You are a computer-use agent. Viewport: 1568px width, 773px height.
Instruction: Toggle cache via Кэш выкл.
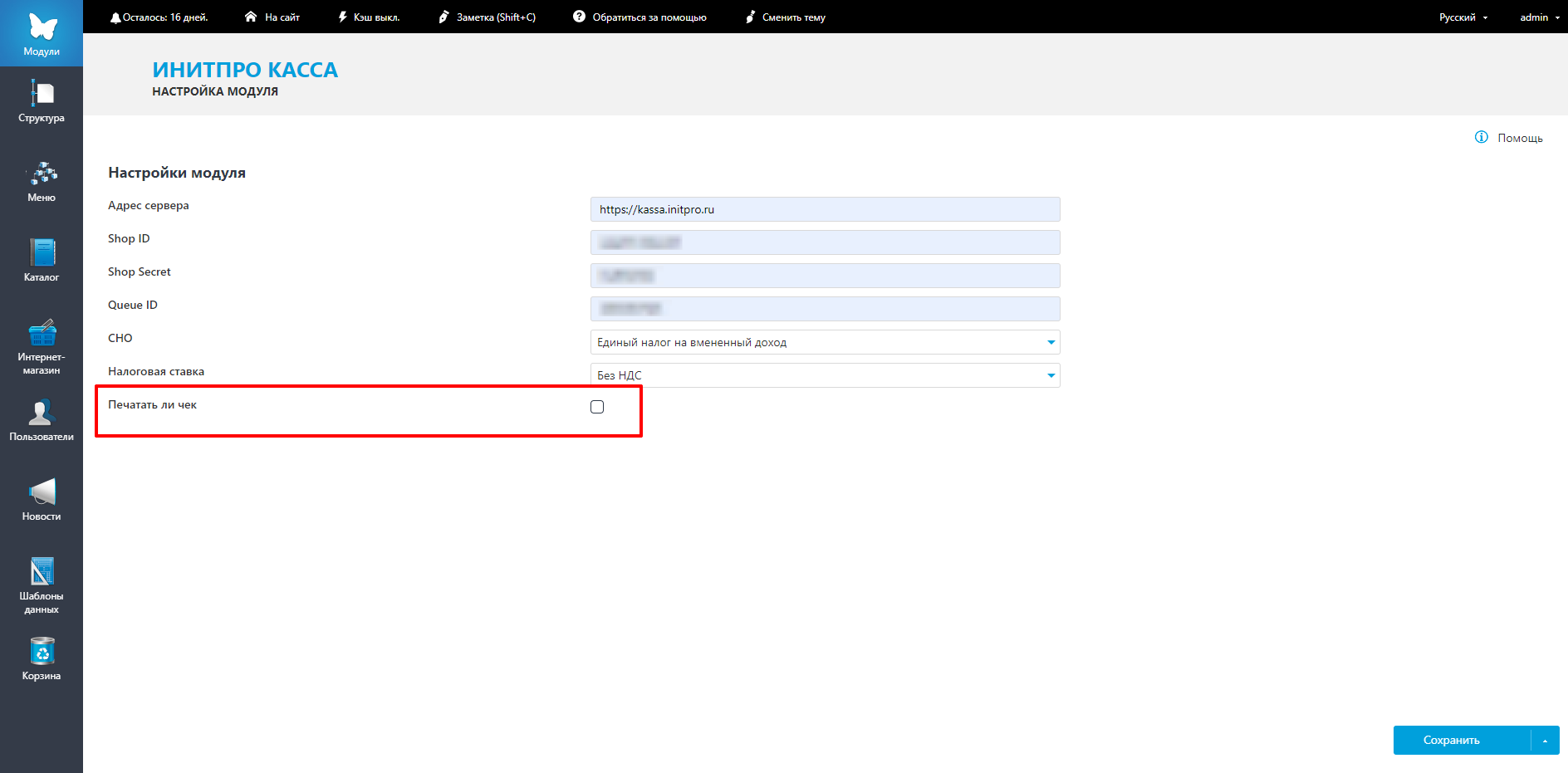tap(376, 17)
